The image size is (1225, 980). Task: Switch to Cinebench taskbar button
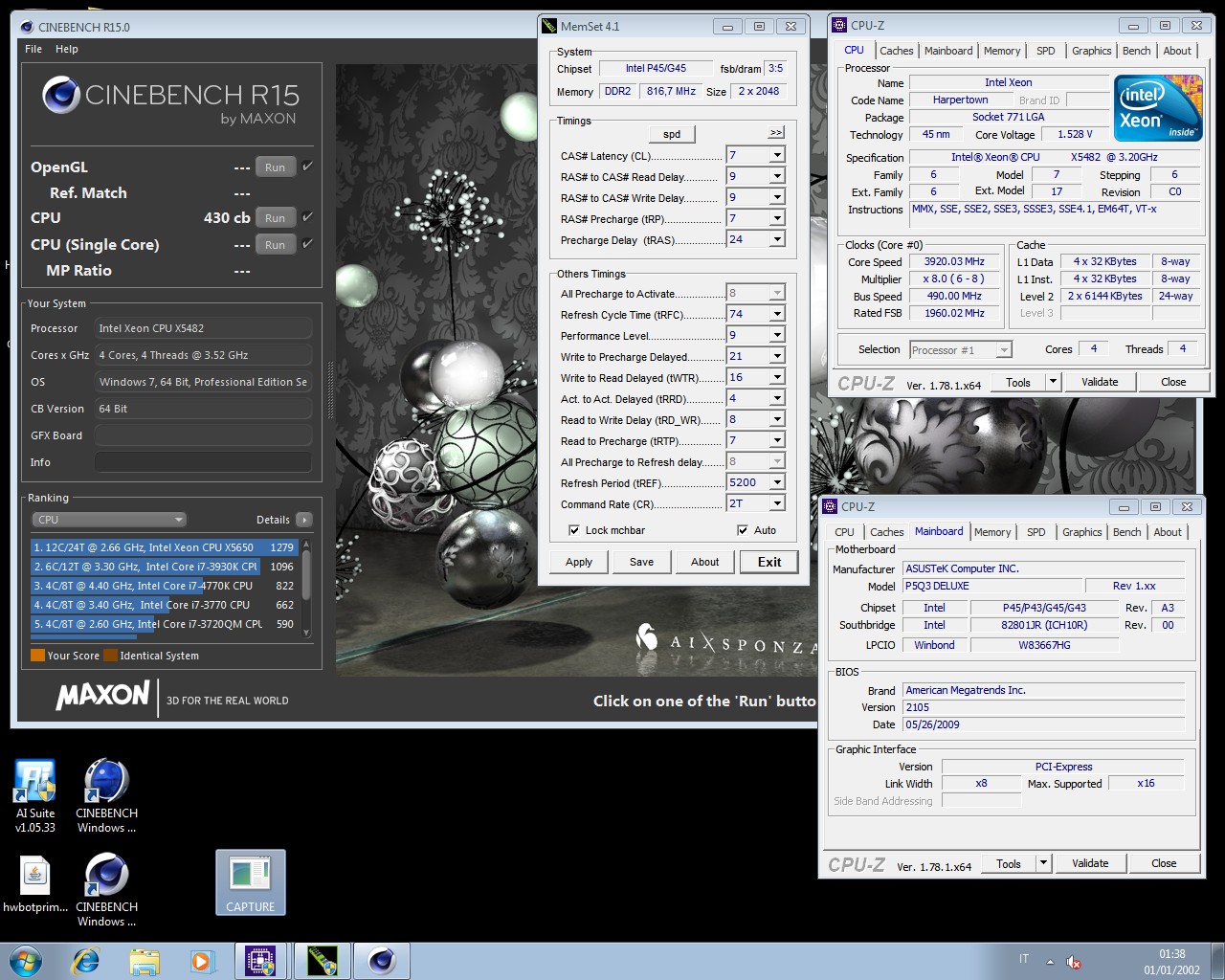point(382,961)
